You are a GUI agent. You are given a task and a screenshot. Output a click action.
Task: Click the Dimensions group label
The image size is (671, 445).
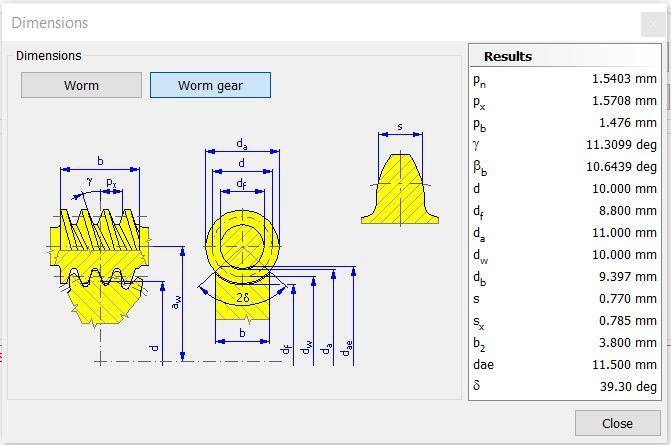pyautogui.click(x=48, y=56)
